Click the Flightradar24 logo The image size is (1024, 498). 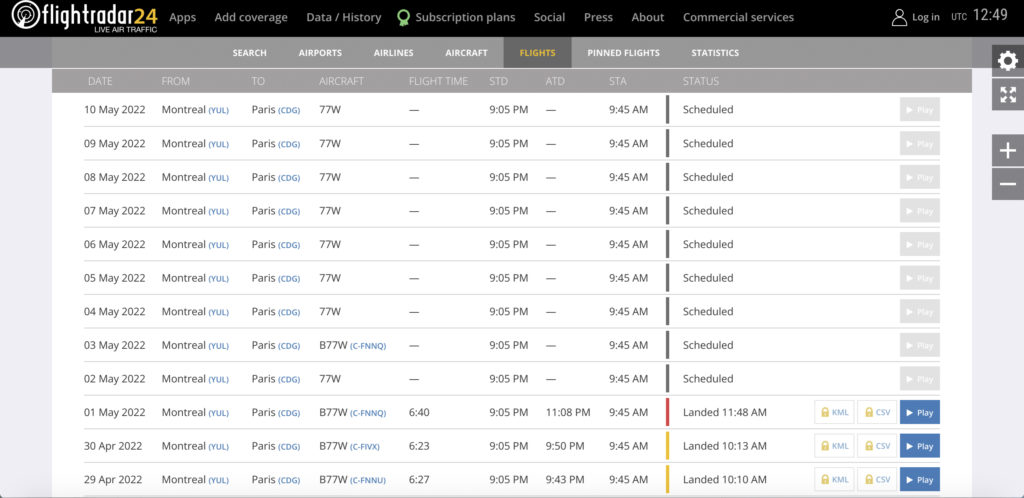point(84,17)
